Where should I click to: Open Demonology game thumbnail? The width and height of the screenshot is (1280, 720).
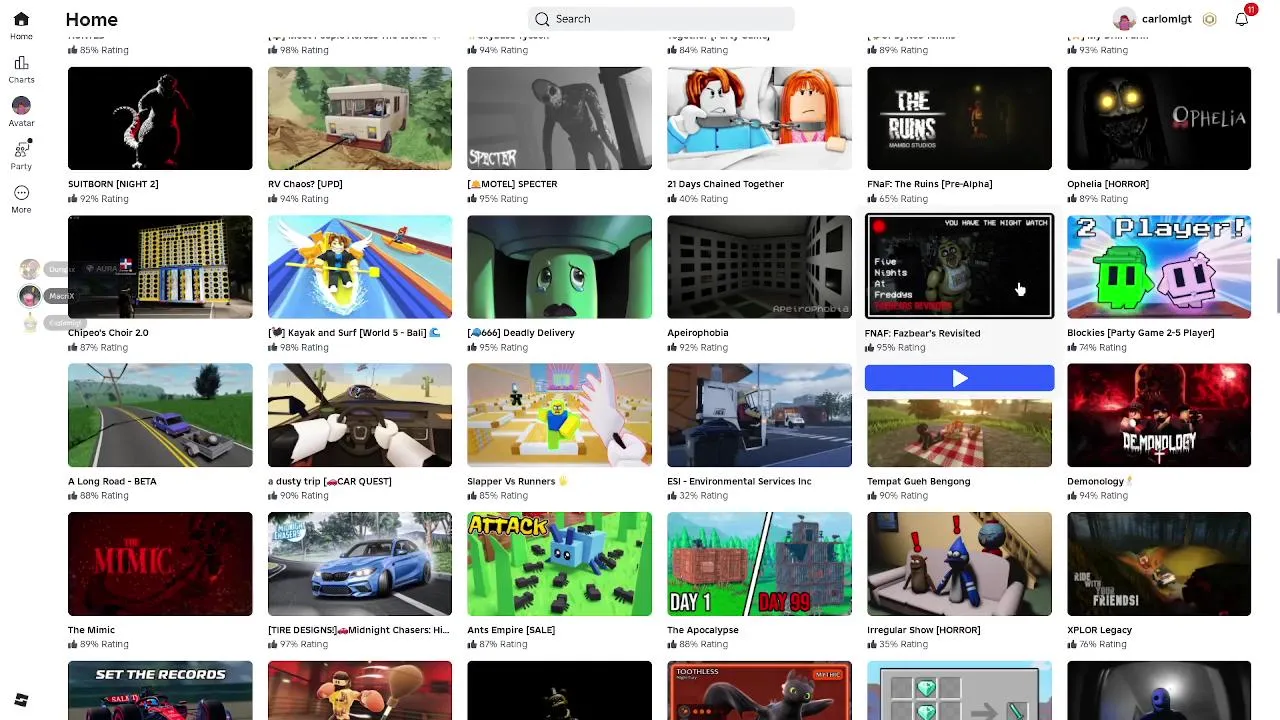pyautogui.click(x=1159, y=415)
